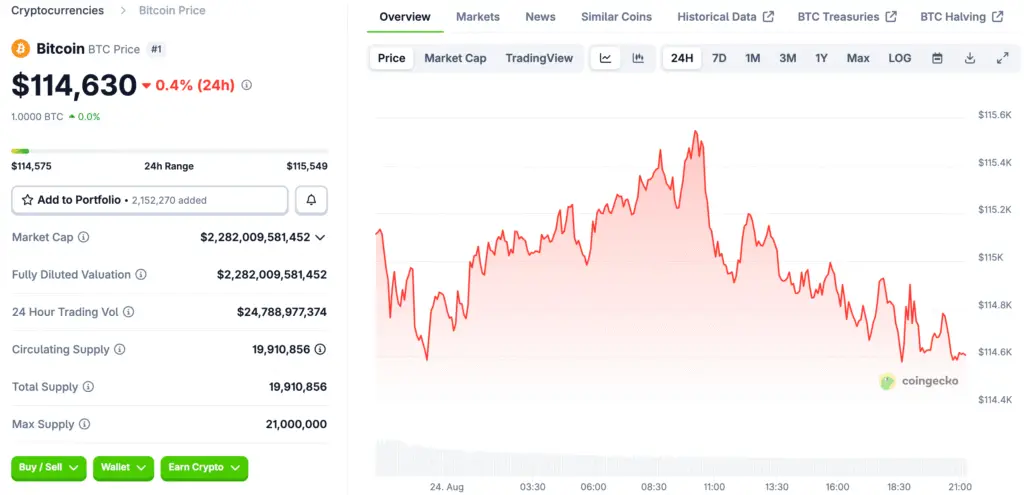This screenshot has height=495, width=1024.
Task: Select the 7D time range
Action: tap(719, 58)
